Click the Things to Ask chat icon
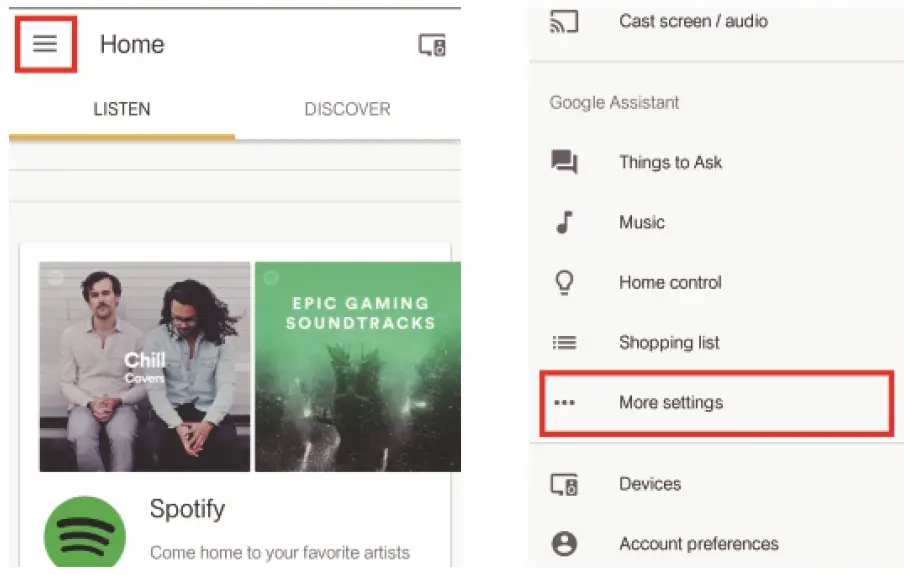The image size is (904, 575). pos(564,162)
